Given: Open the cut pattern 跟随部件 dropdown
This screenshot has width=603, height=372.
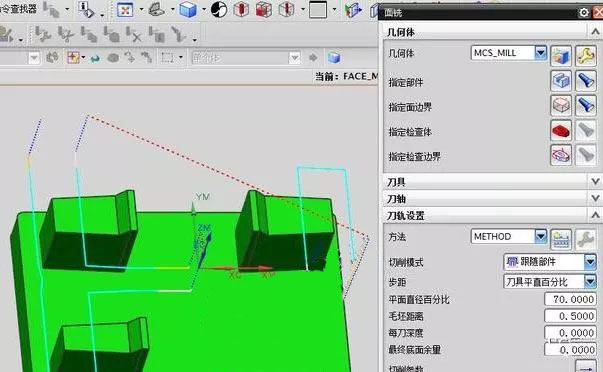Looking at the screenshot, I should tap(590, 262).
